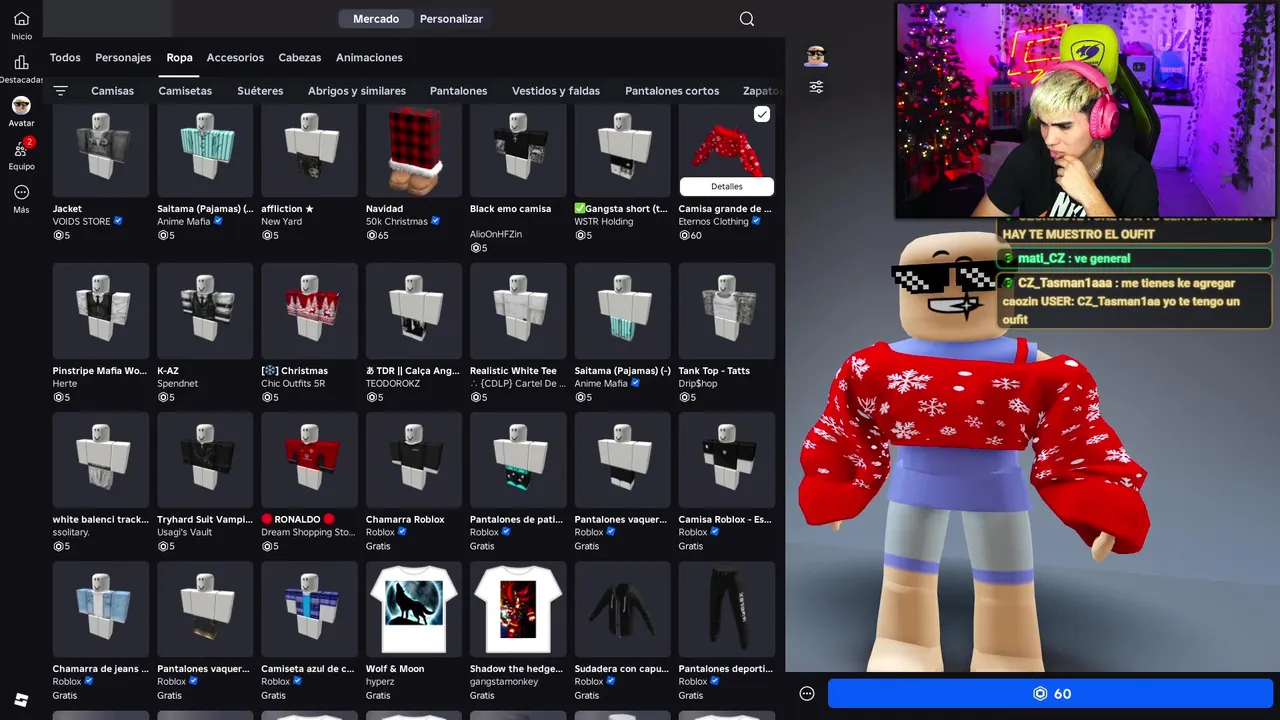Screen dimensions: 1280x720
Task: Switch to Mercado tab
Action: [376, 19]
